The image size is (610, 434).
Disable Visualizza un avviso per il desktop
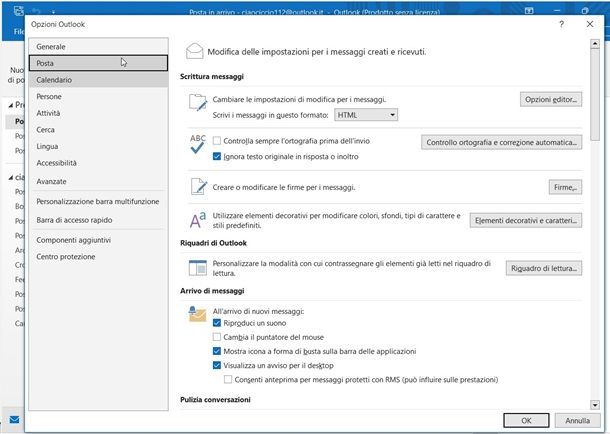(217, 365)
